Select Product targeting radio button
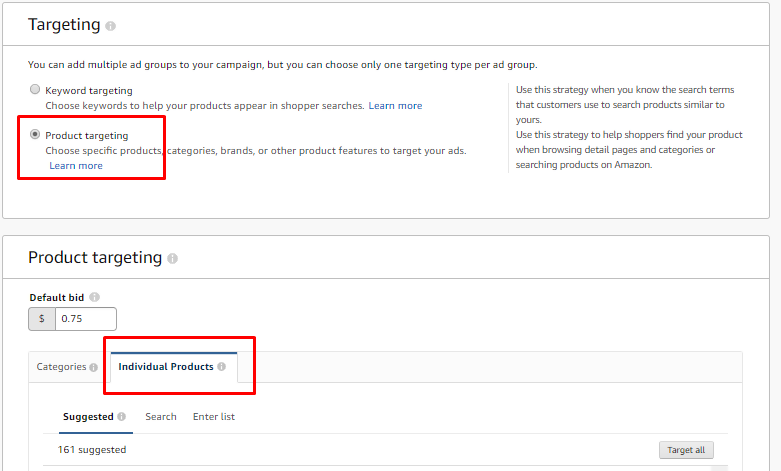 coord(35,134)
